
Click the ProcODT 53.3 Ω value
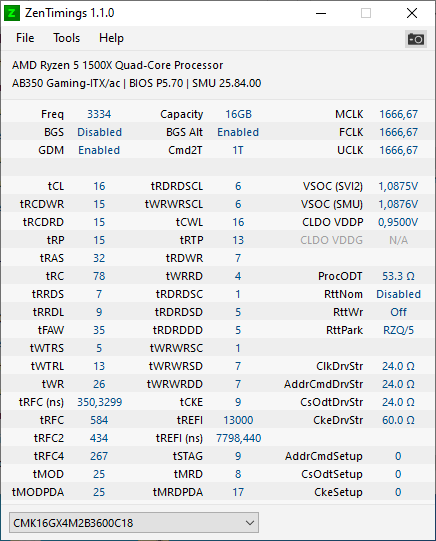(x=398, y=276)
